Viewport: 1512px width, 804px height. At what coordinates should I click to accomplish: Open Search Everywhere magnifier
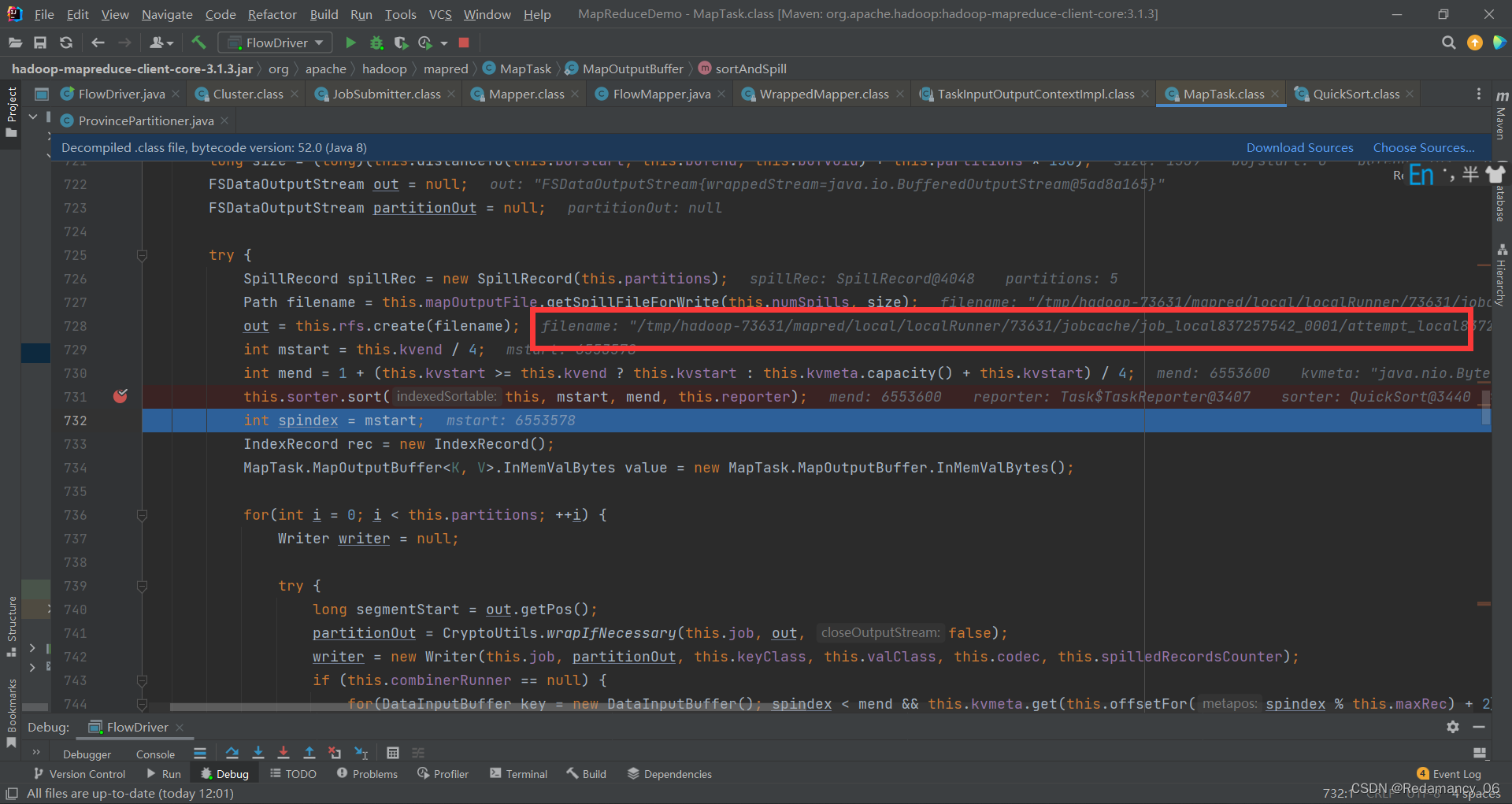1448,43
